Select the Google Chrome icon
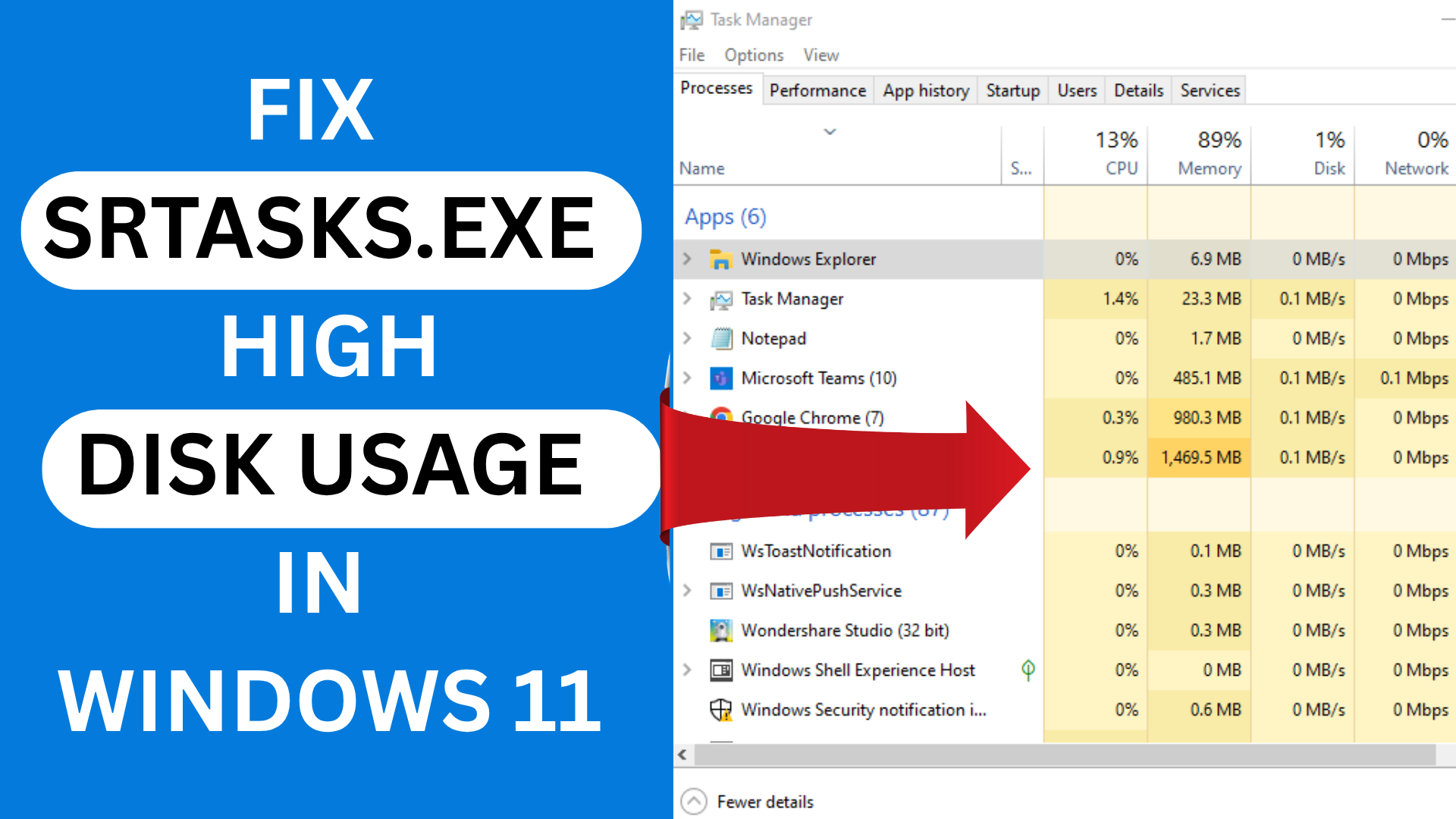Screen dimensions: 1456x819 point(720,418)
